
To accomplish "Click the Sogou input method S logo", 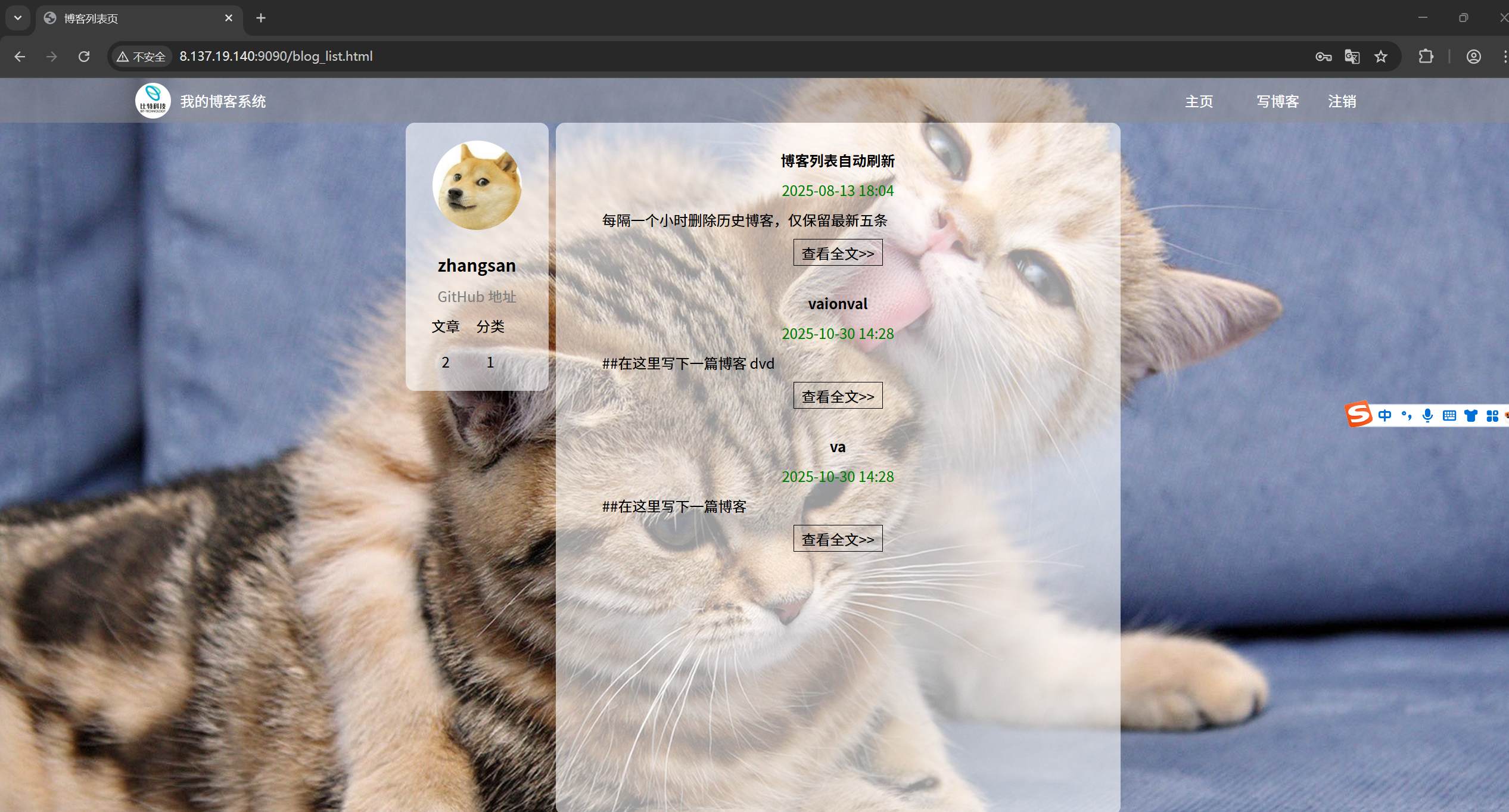I will click(x=1359, y=415).
